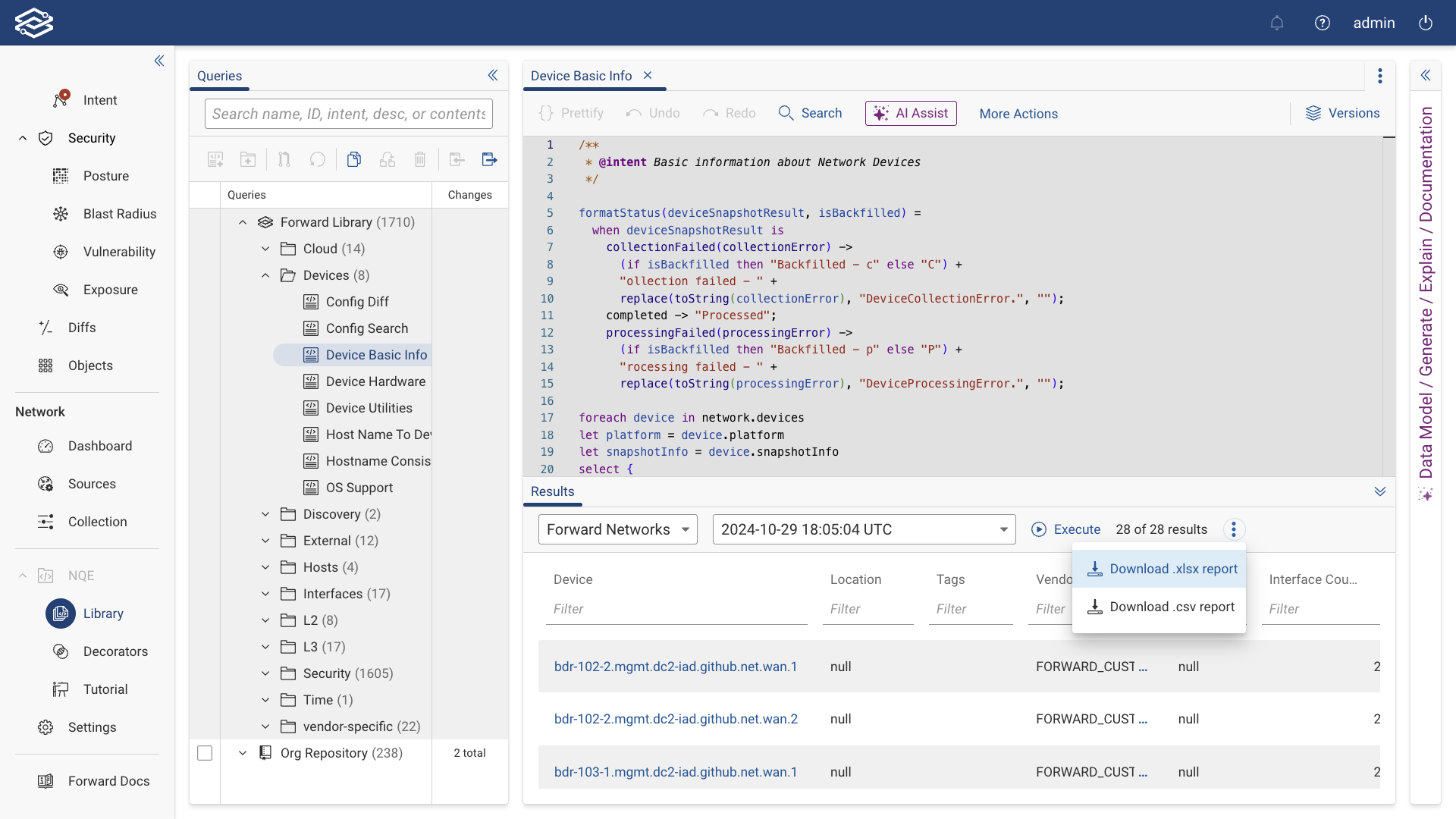
Task: Open bdr-102-2.mgmt.dc2-iad.github.net.wan.1 device link
Action: coord(676,667)
